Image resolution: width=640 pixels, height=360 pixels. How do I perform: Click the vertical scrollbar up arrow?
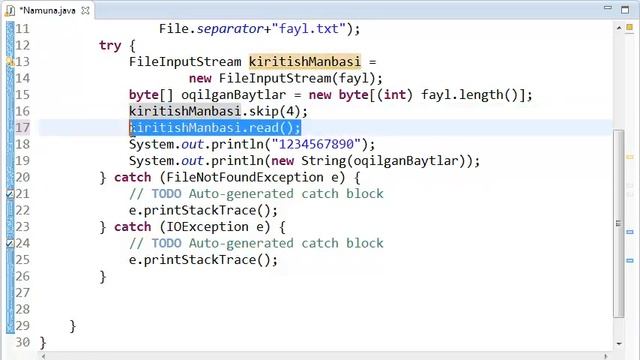619,28
